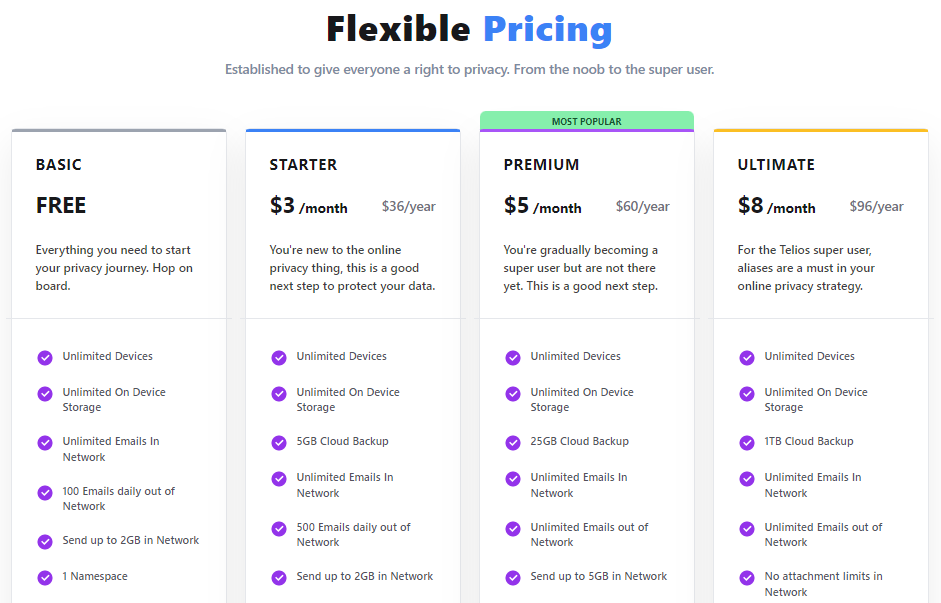The width and height of the screenshot is (941, 603).
Task: Click the checkmark next to 1TB Cloud Backup
Action: tap(747, 443)
